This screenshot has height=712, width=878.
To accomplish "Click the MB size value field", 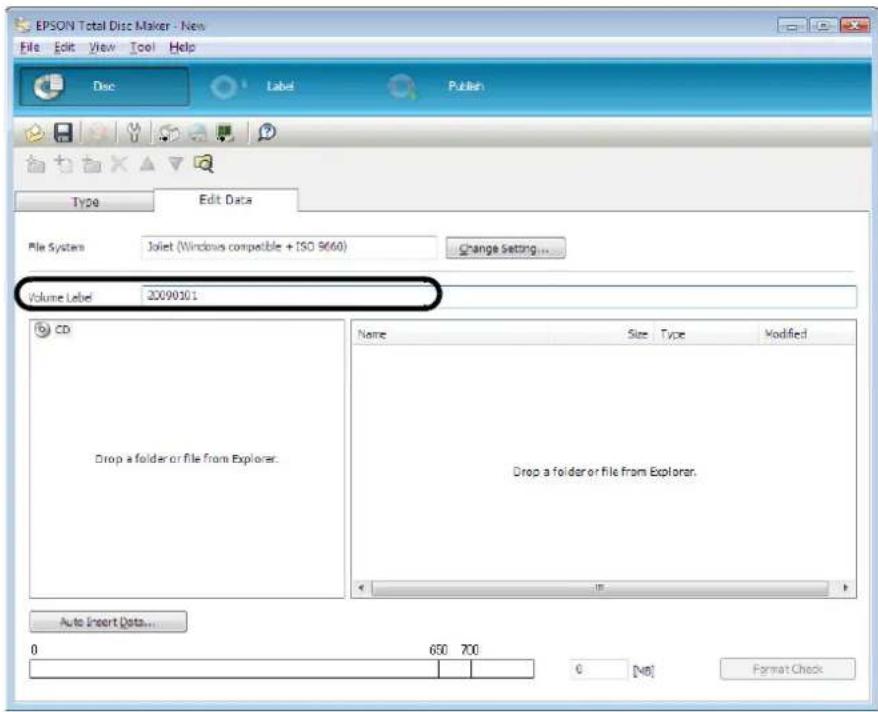I will (599, 669).
